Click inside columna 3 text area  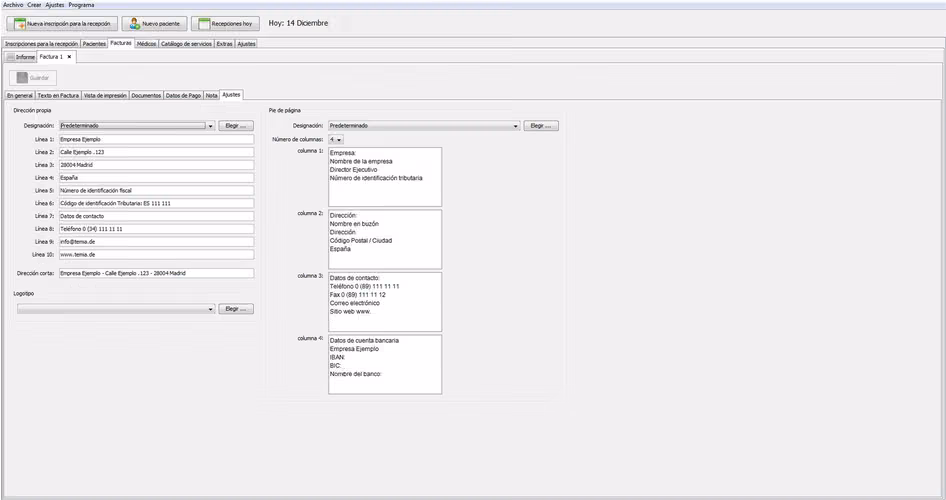385,302
